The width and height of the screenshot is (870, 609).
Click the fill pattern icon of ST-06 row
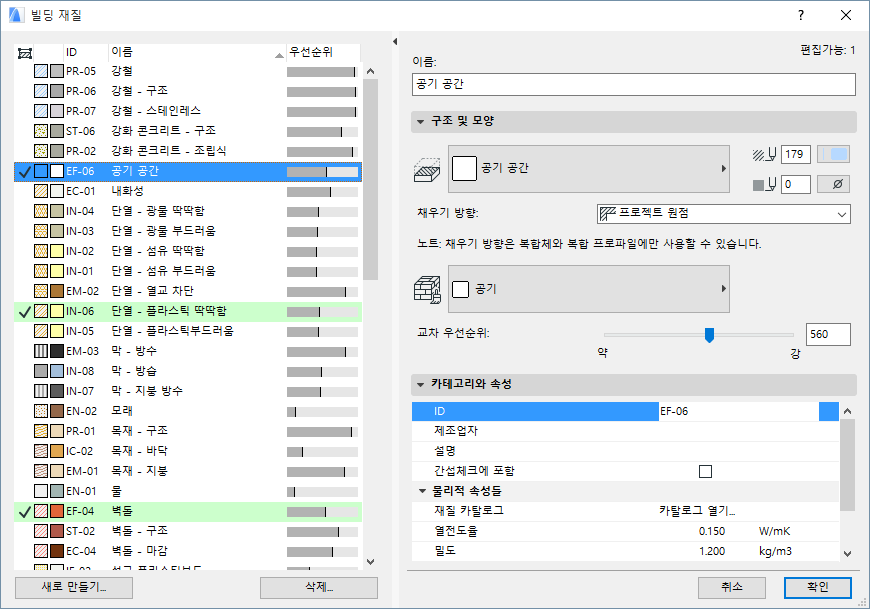(41, 131)
